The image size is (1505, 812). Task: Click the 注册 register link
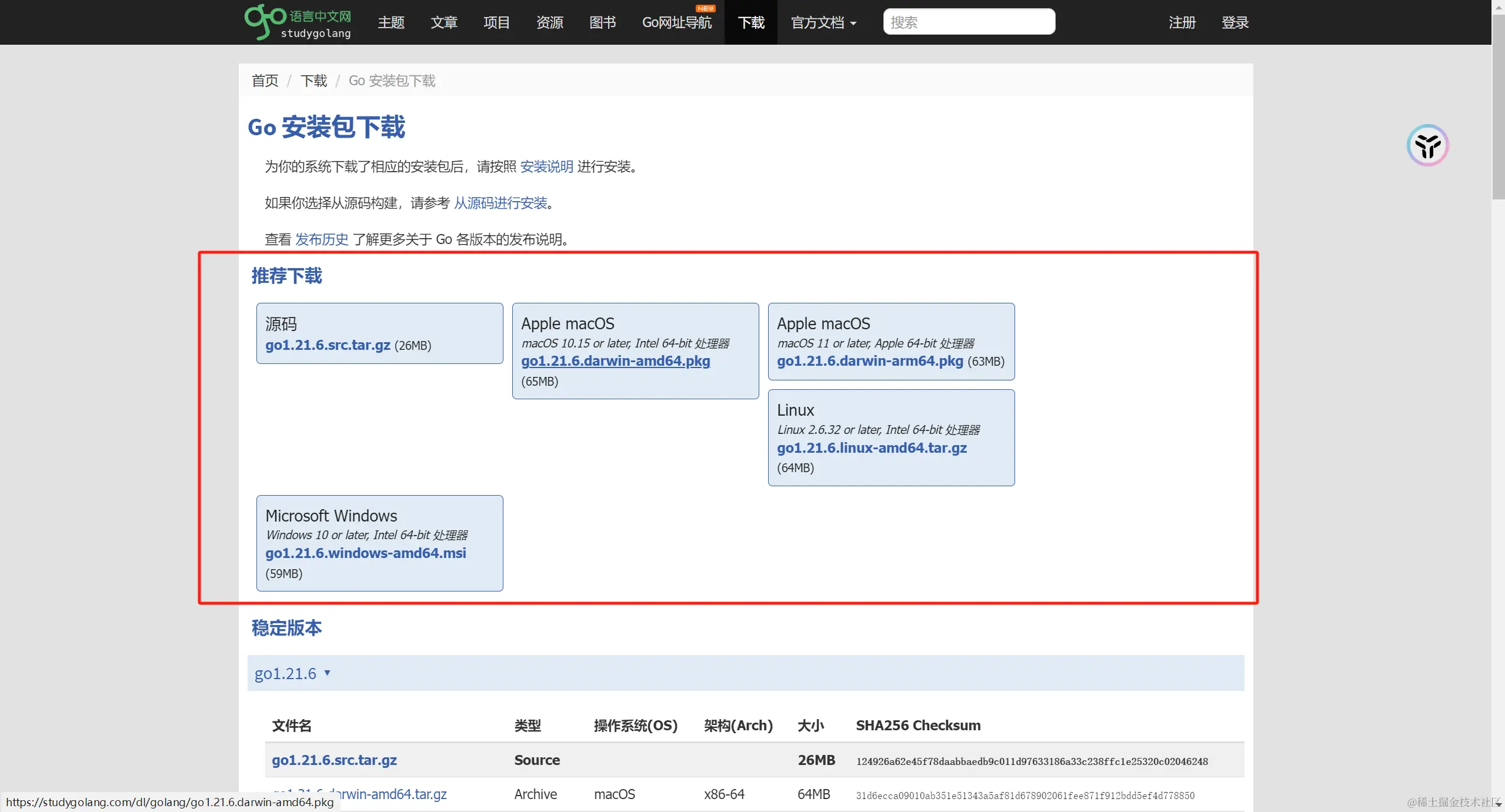coord(1182,22)
